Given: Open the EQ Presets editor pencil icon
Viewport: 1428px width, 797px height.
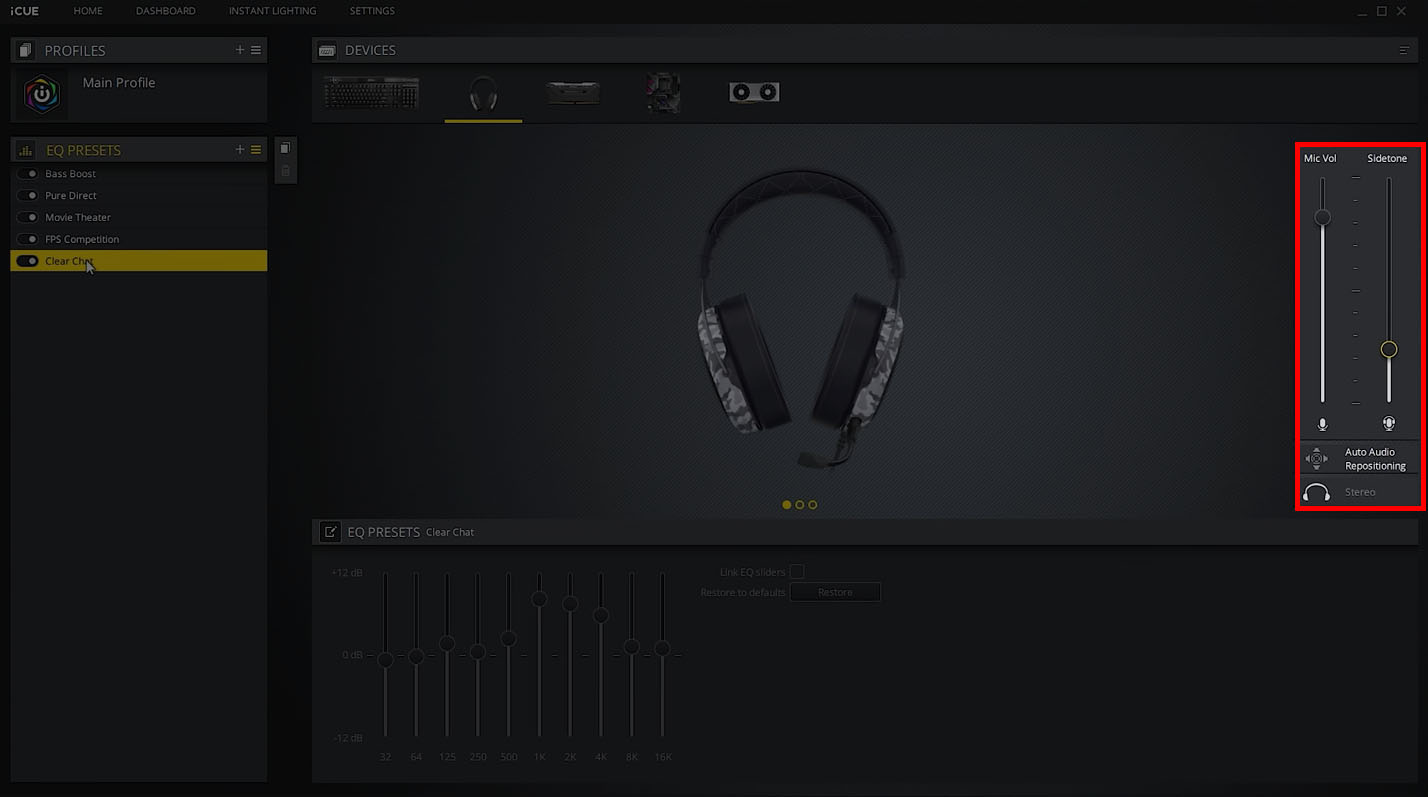Looking at the screenshot, I should tap(330, 531).
